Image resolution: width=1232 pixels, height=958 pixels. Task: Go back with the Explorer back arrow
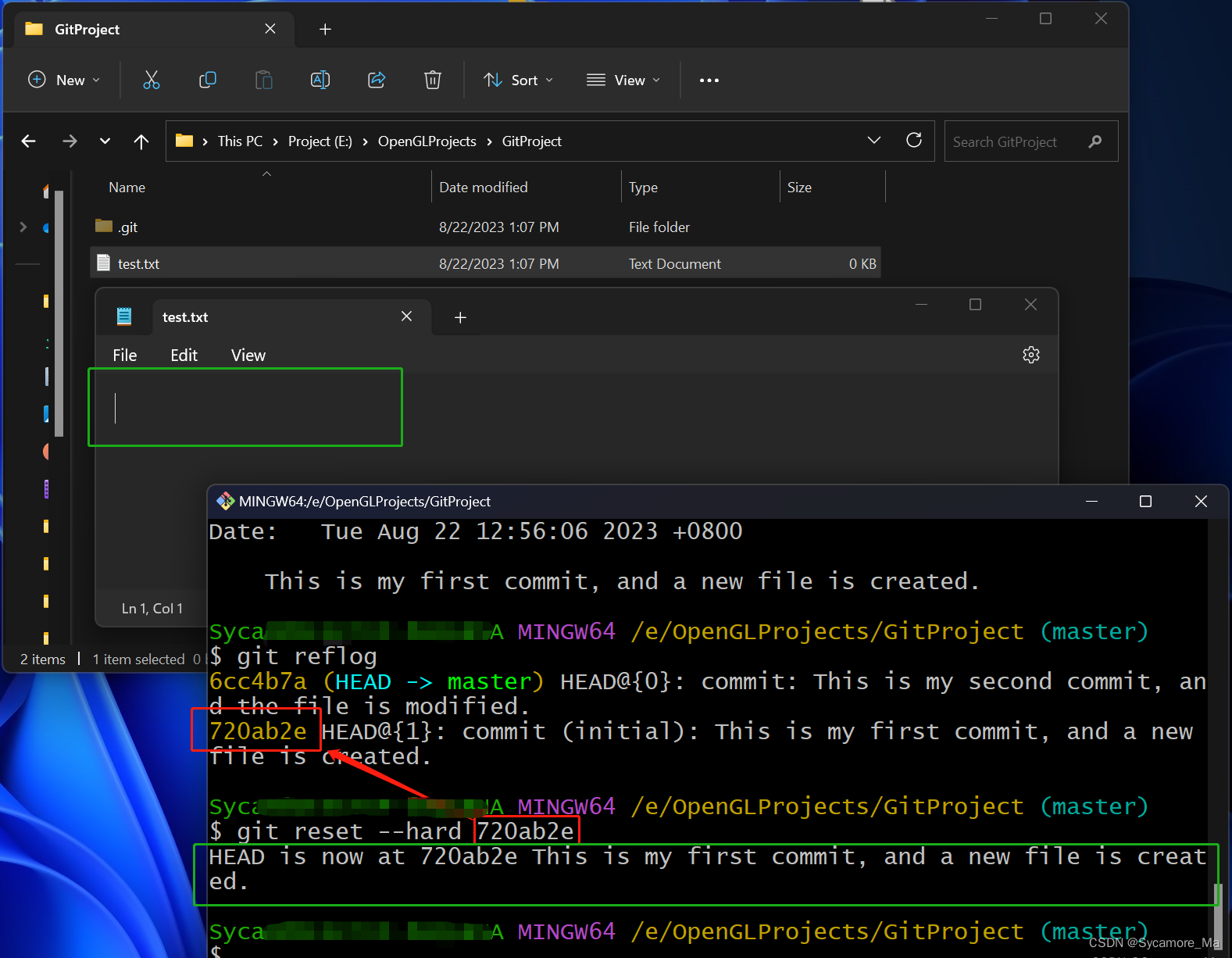tap(29, 141)
